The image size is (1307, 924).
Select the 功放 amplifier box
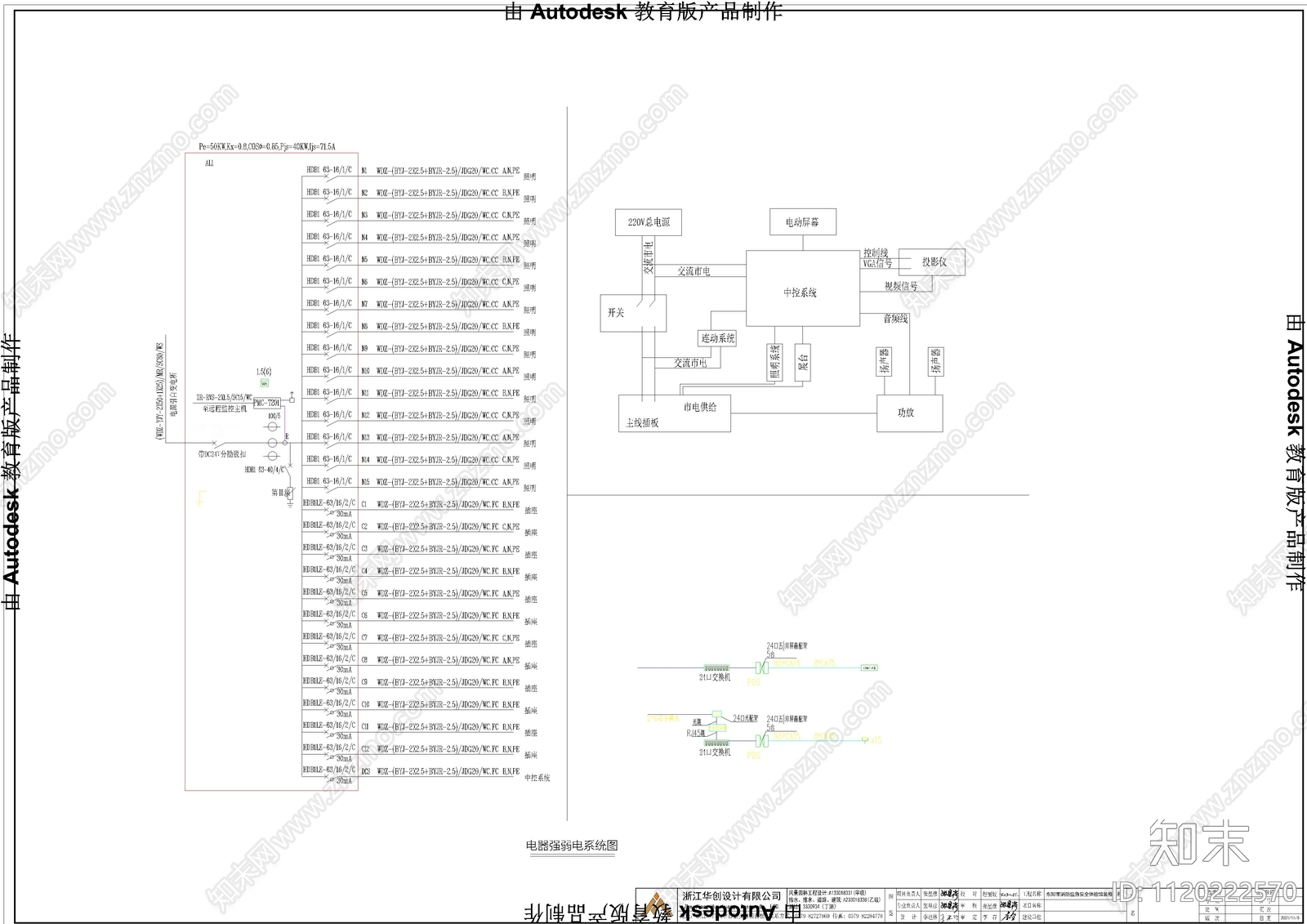(909, 413)
